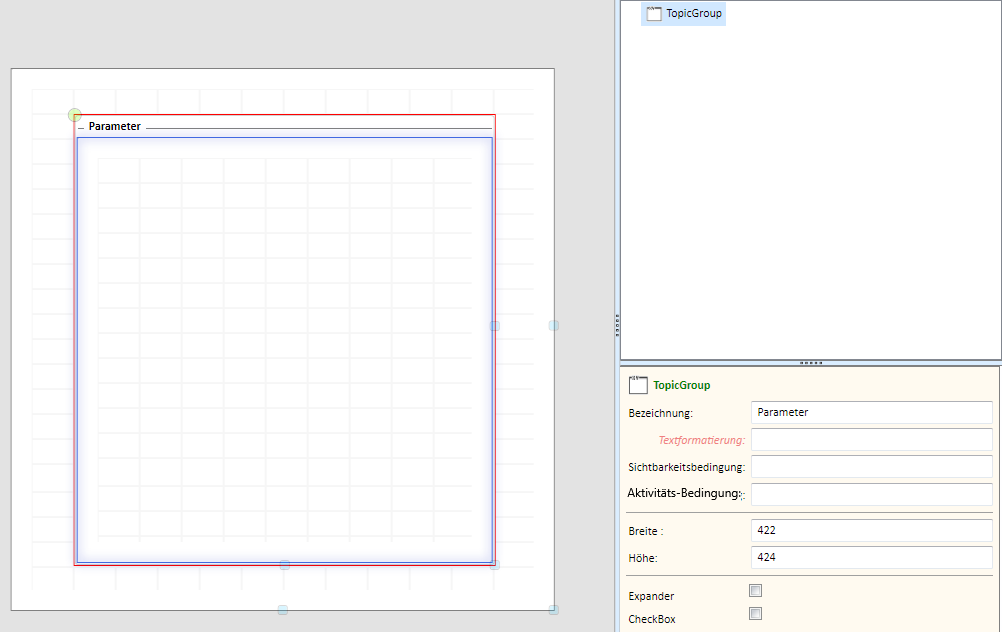
Task: Click the Bezeichnung field containing Parameter
Action: (x=871, y=412)
